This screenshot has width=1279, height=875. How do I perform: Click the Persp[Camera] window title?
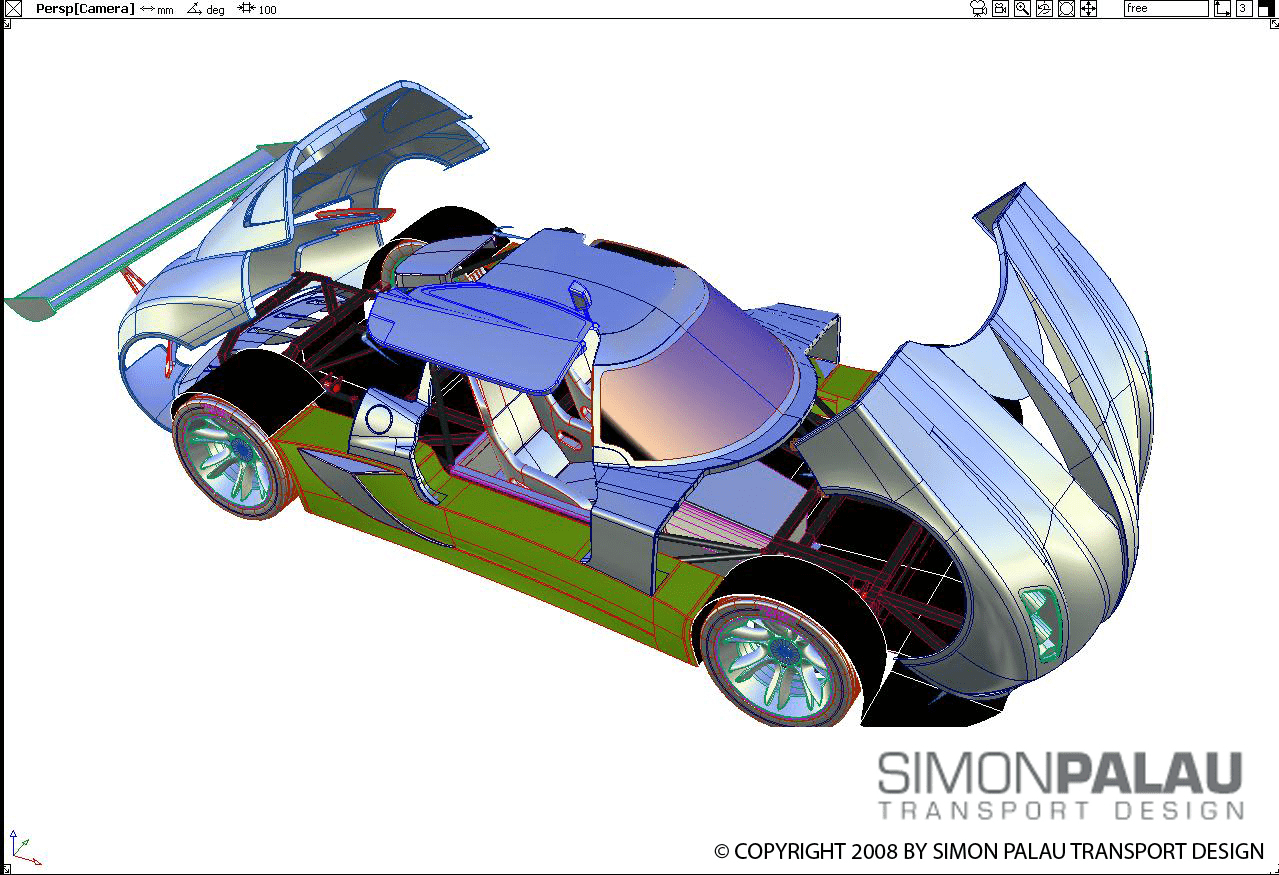click(x=84, y=9)
